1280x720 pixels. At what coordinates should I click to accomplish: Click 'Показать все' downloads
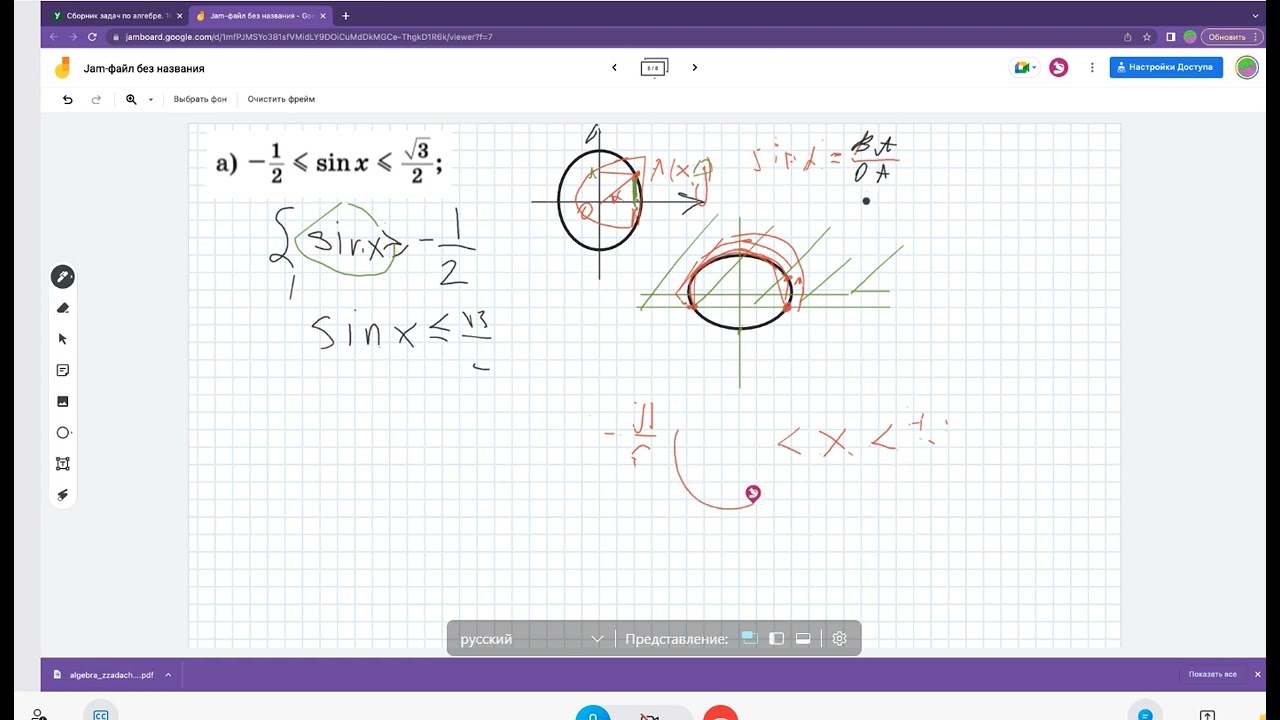coord(1212,675)
